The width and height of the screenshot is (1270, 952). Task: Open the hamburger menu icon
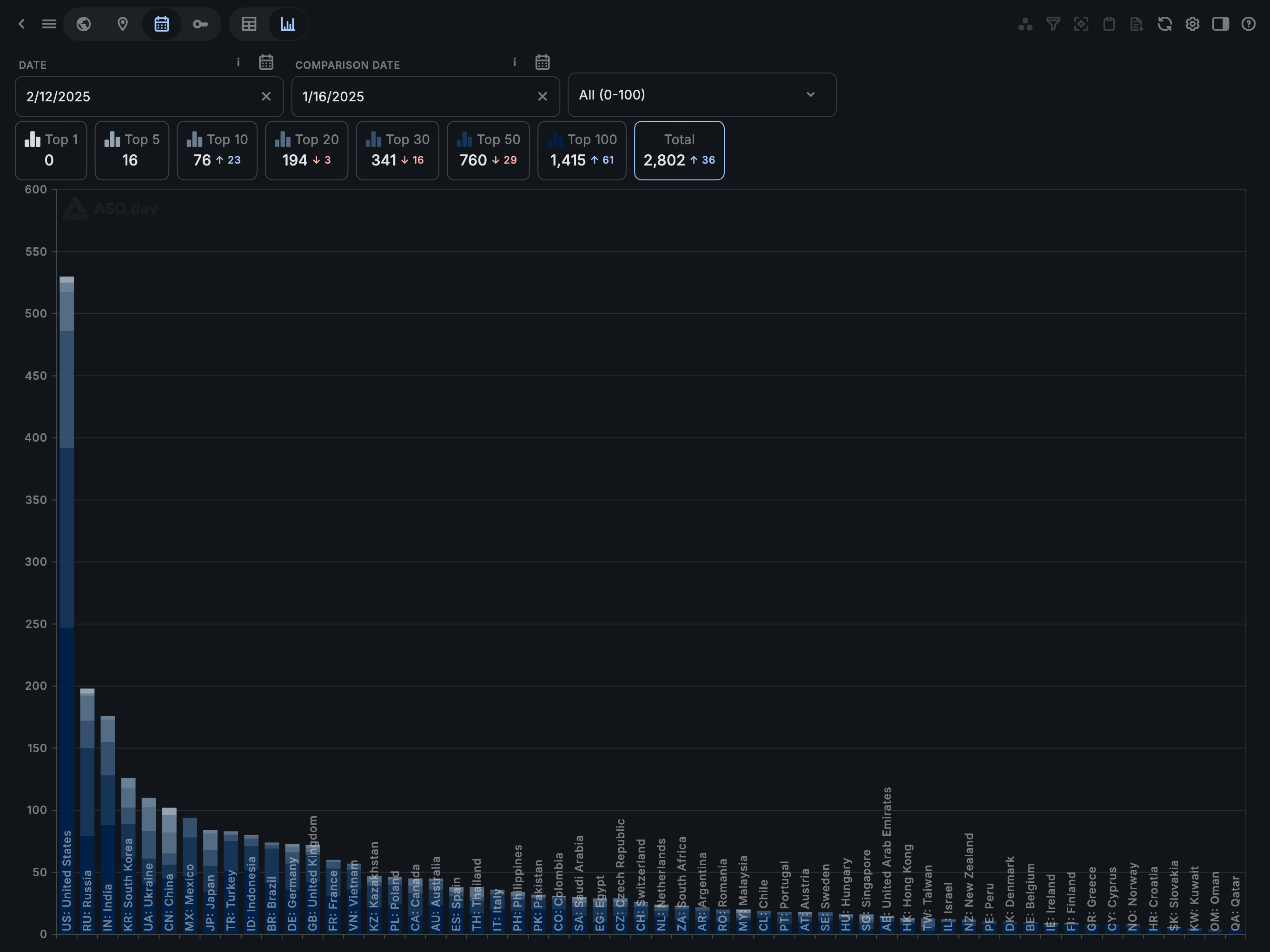[x=49, y=24]
